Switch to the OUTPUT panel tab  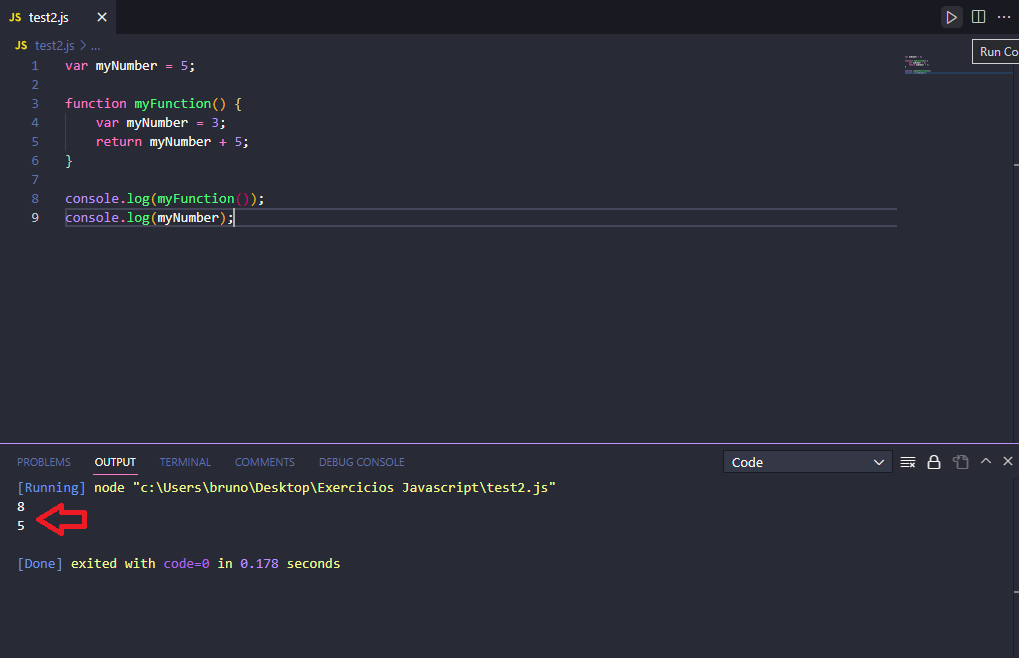pyautogui.click(x=115, y=462)
